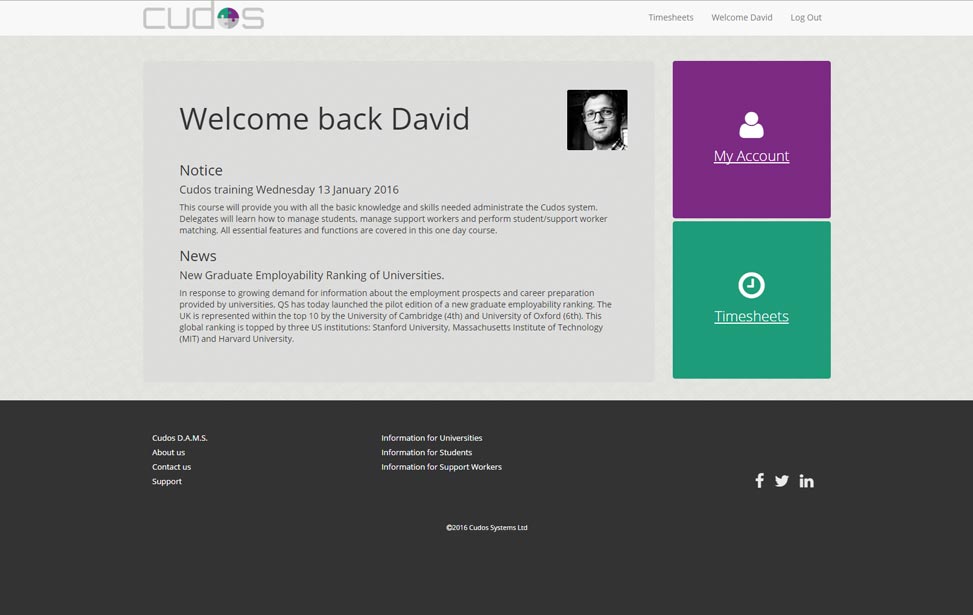Click the clock icon above Timesheets tile
973x615 pixels.
(751, 285)
